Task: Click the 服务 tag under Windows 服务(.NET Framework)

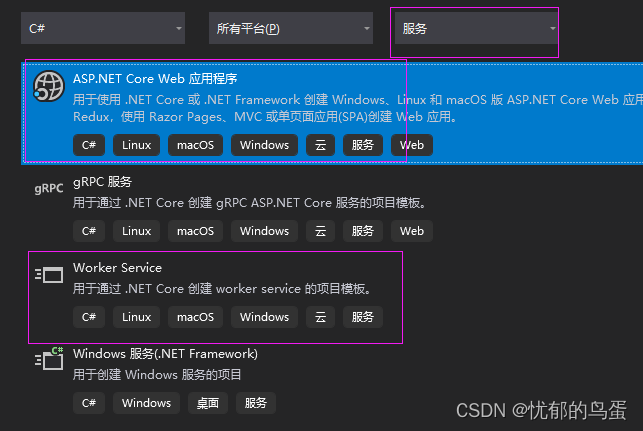Action: click(256, 403)
